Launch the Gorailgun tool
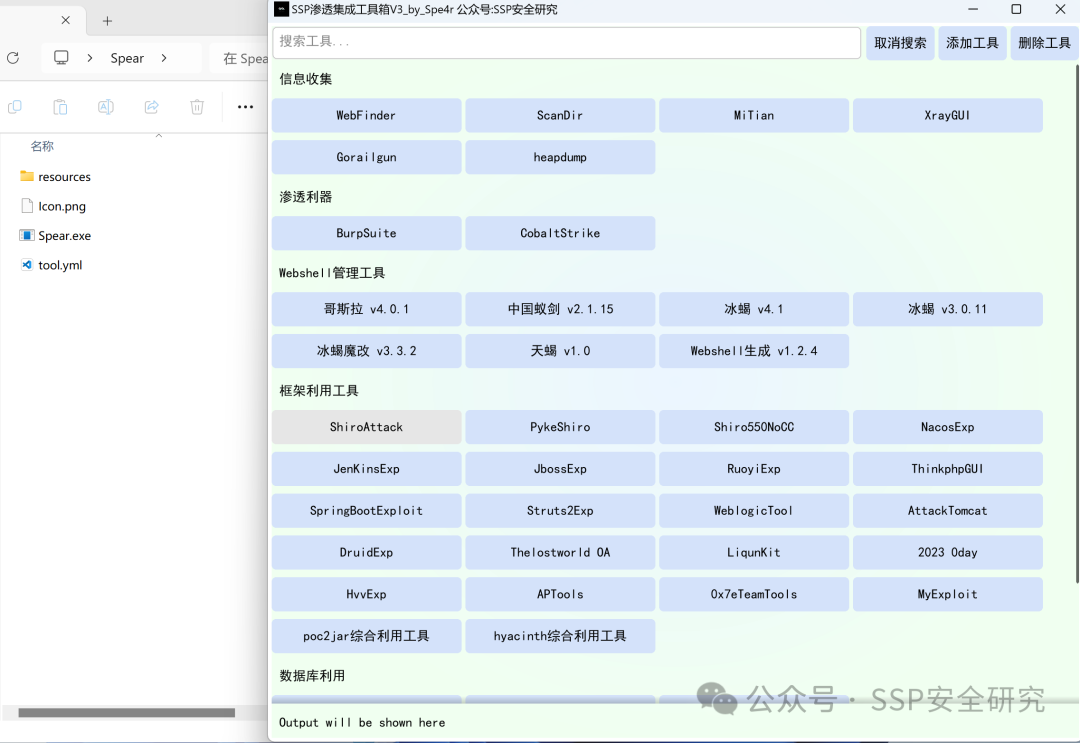The height and width of the screenshot is (743, 1080). (366, 157)
